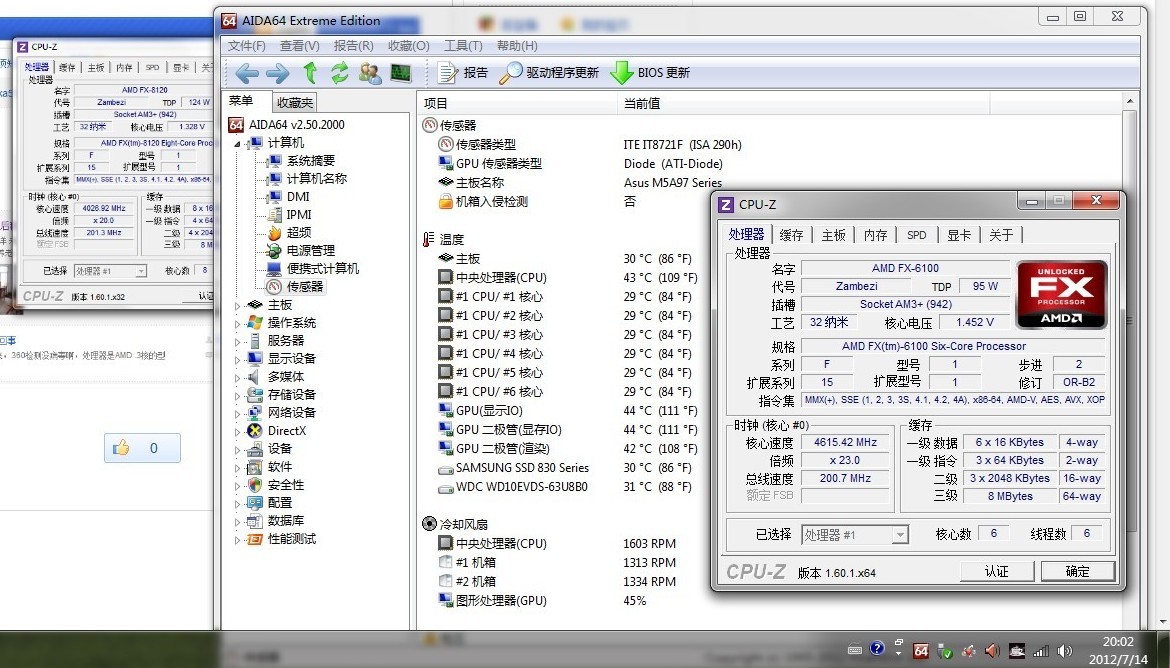Switch to 显卡 tab in front CPU-Z
This screenshot has height=668, width=1170.
pyautogui.click(x=959, y=235)
